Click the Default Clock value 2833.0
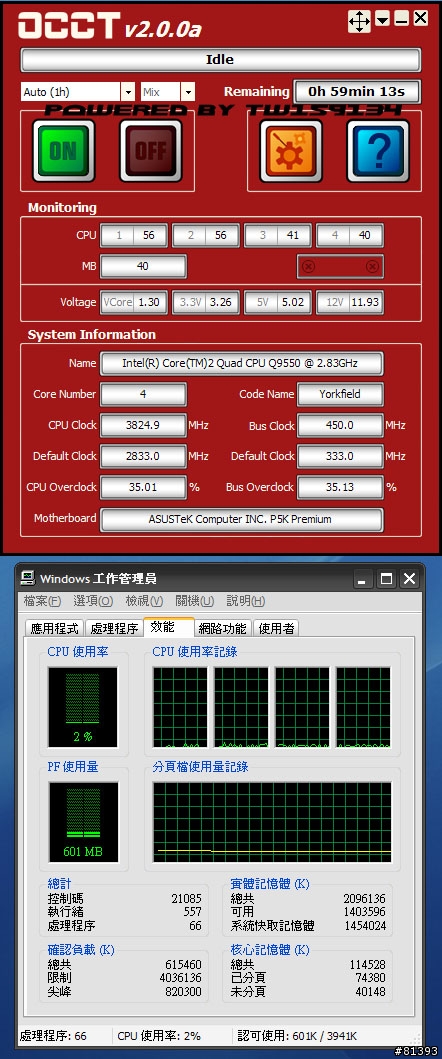This screenshot has height=1059, width=442. click(x=143, y=457)
